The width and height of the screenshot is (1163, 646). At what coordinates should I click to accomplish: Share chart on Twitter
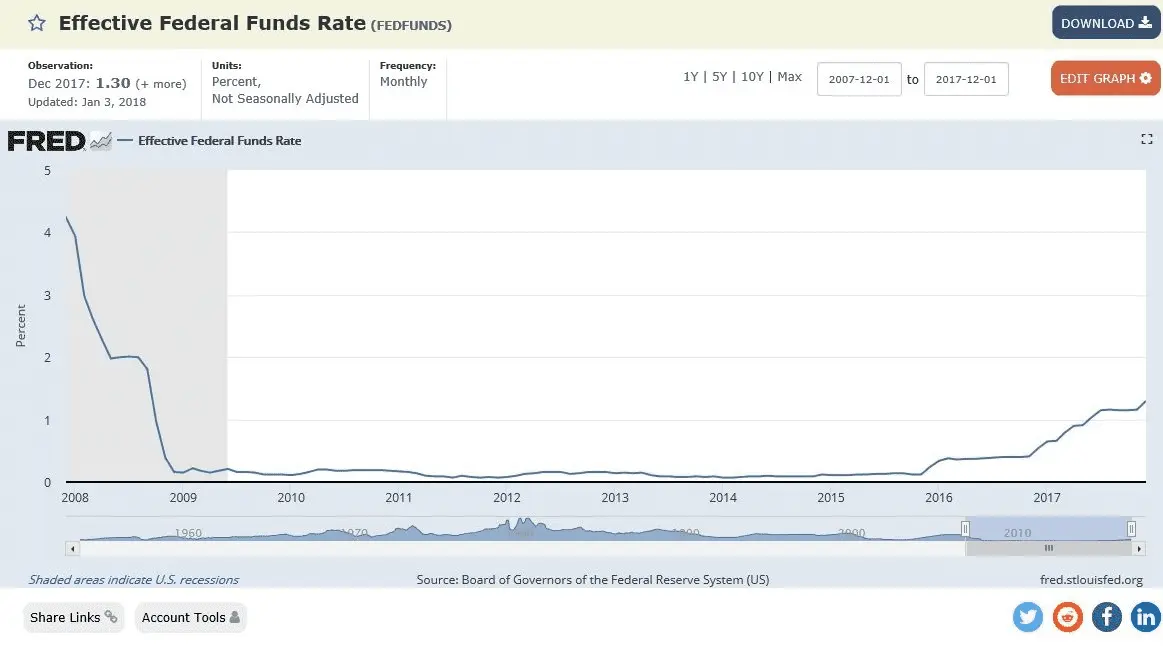(x=1028, y=617)
